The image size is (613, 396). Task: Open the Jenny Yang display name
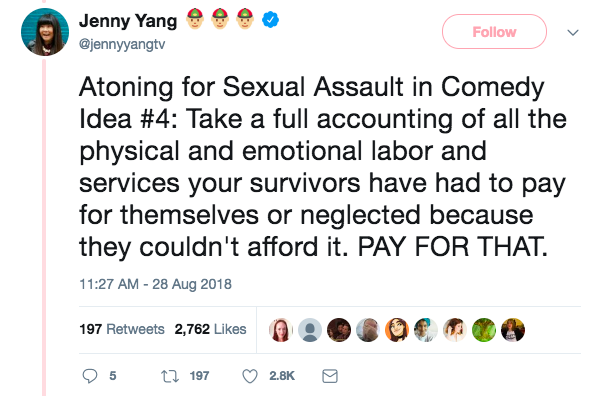(x=128, y=21)
